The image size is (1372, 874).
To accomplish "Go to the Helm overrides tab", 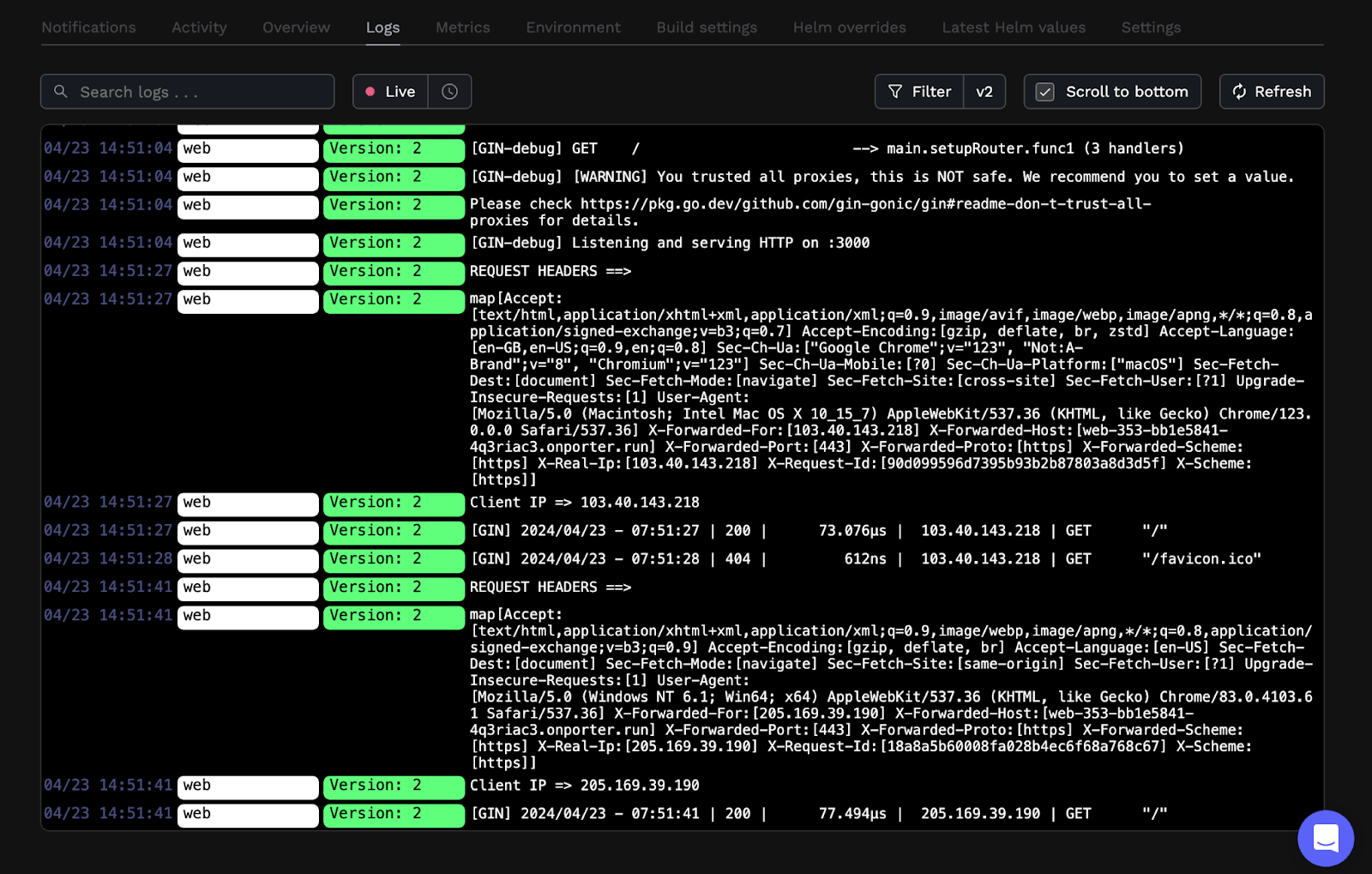I will tap(849, 27).
